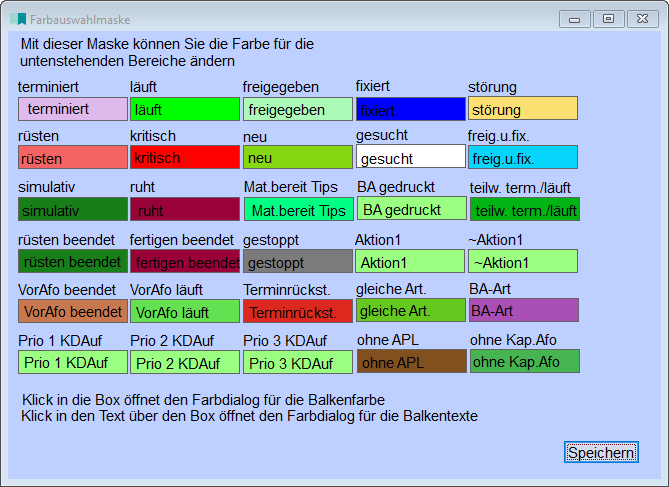Click the red Terminrückst. color box

coord(298,311)
